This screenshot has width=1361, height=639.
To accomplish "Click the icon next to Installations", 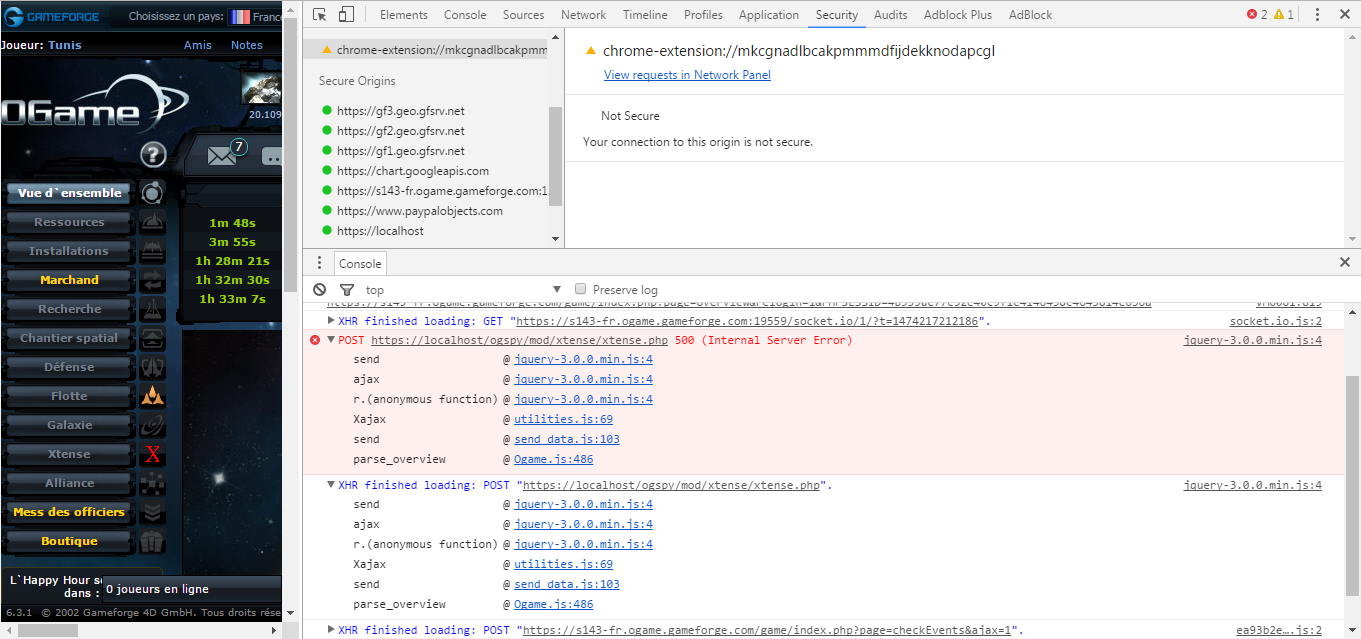I will pyautogui.click(x=152, y=251).
